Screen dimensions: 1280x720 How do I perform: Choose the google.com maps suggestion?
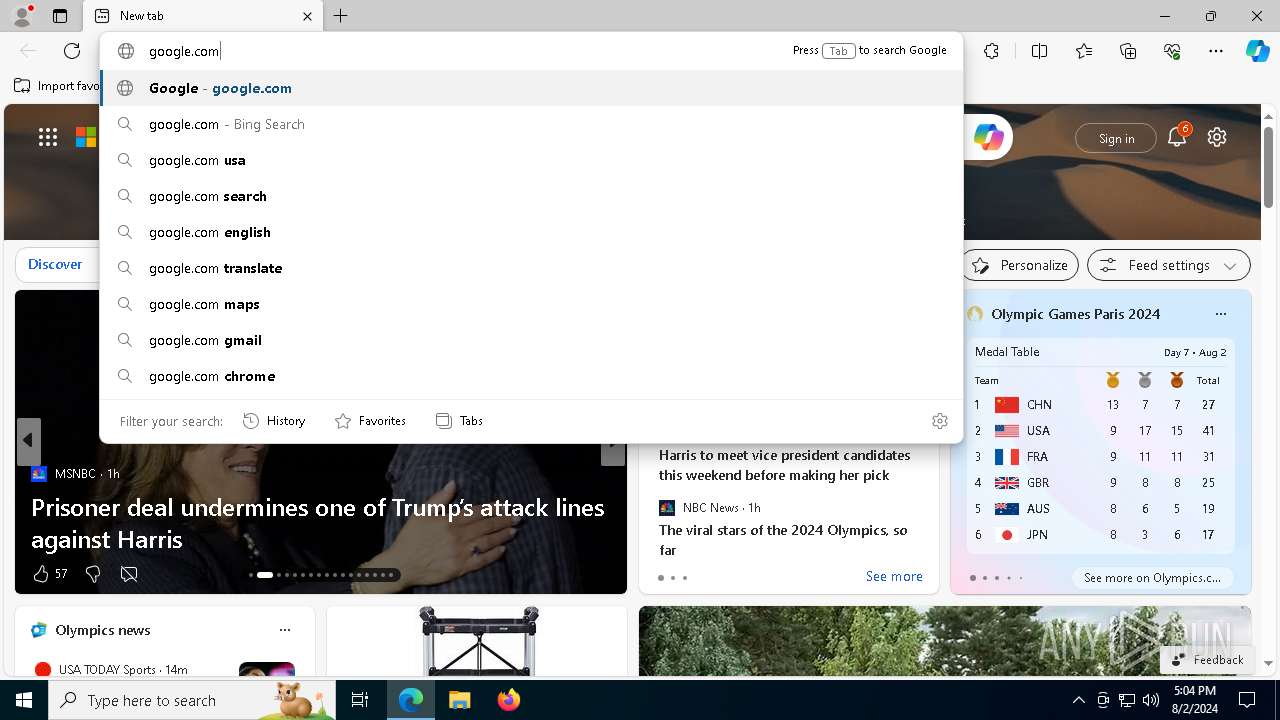tap(531, 304)
